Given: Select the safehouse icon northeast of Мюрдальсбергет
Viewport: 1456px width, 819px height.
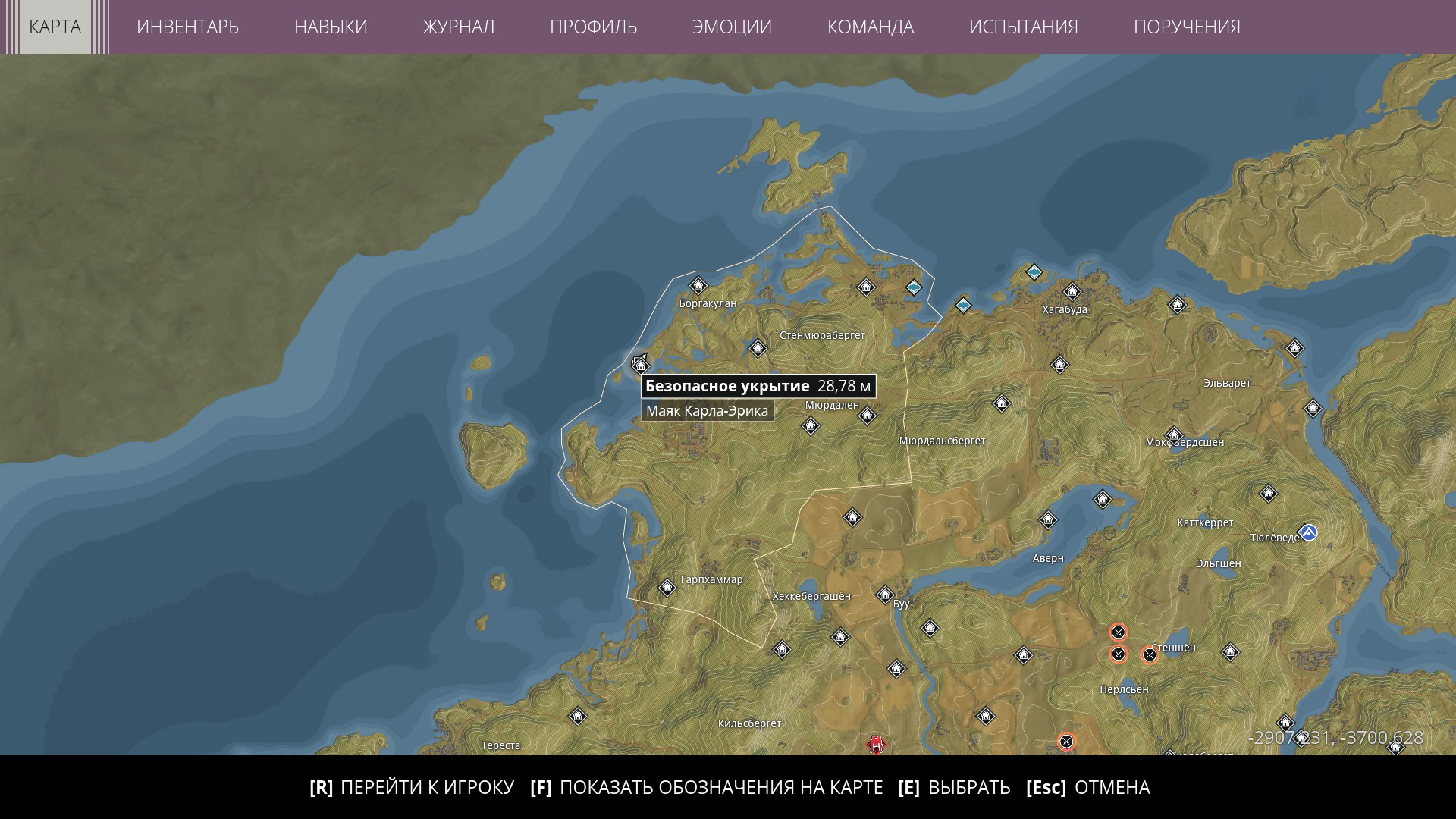Looking at the screenshot, I should [1001, 403].
